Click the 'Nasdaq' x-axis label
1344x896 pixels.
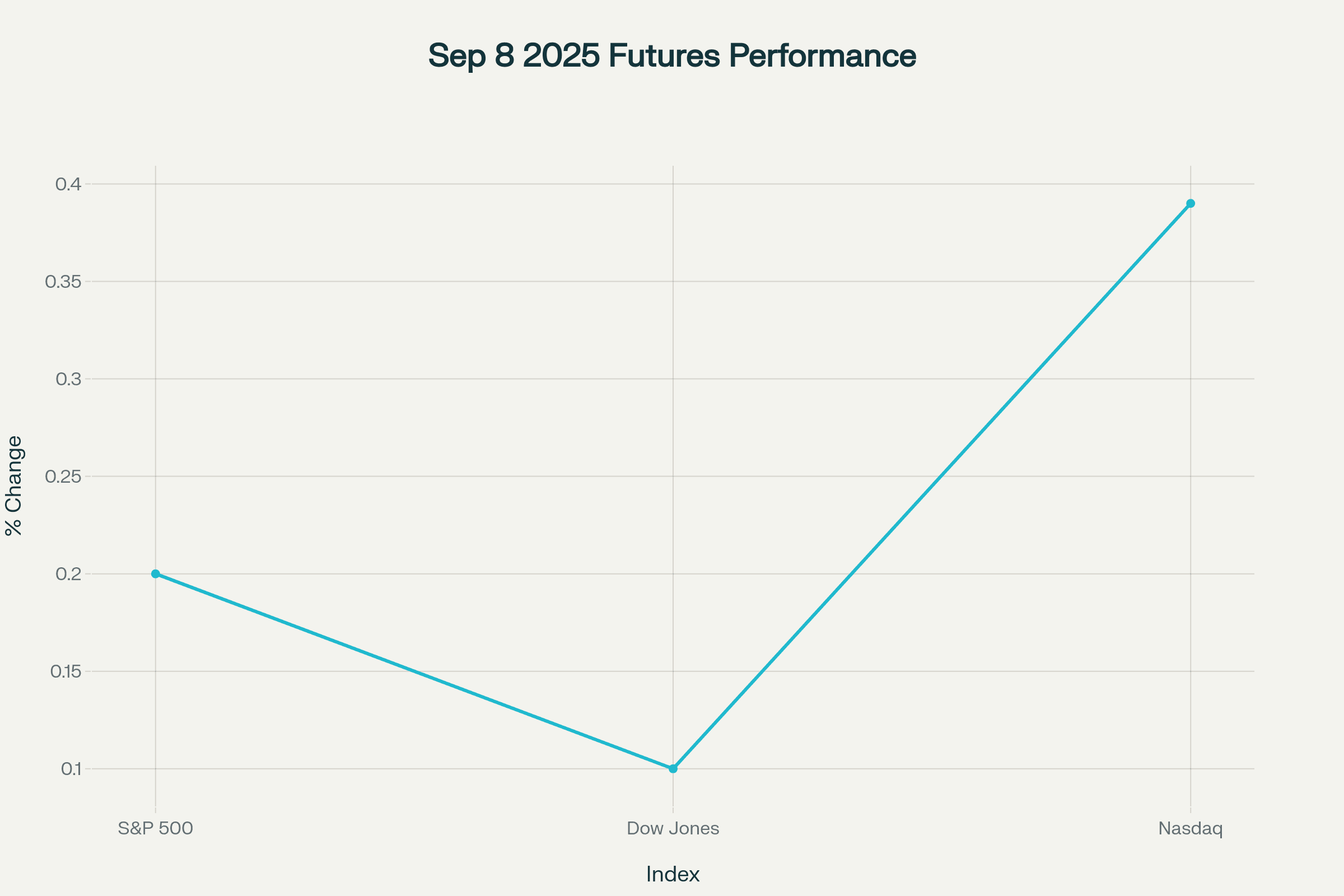click(1191, 828)
